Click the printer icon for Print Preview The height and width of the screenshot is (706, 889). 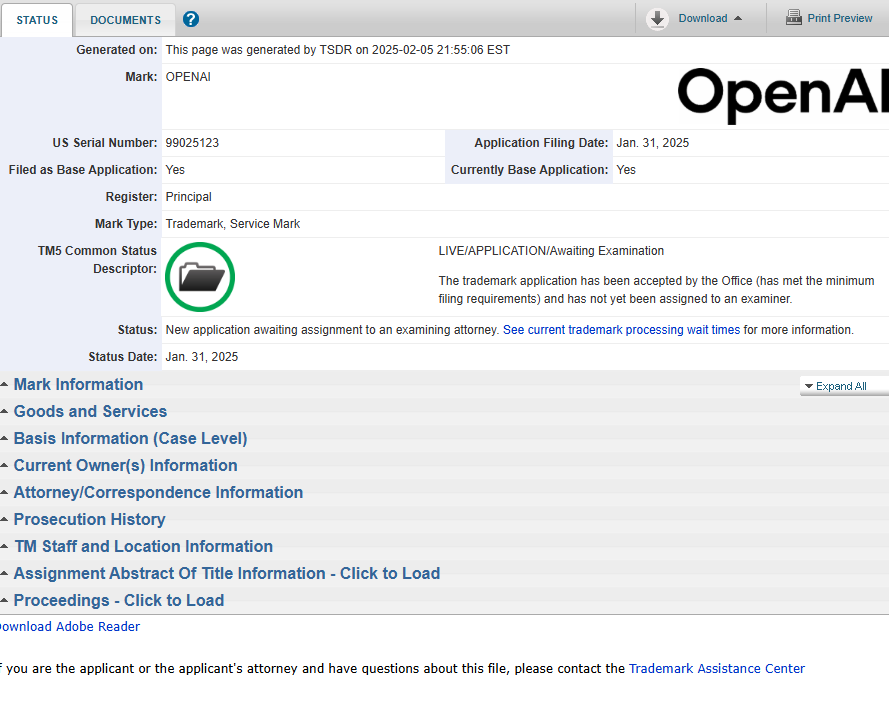[x=794, y=18]
